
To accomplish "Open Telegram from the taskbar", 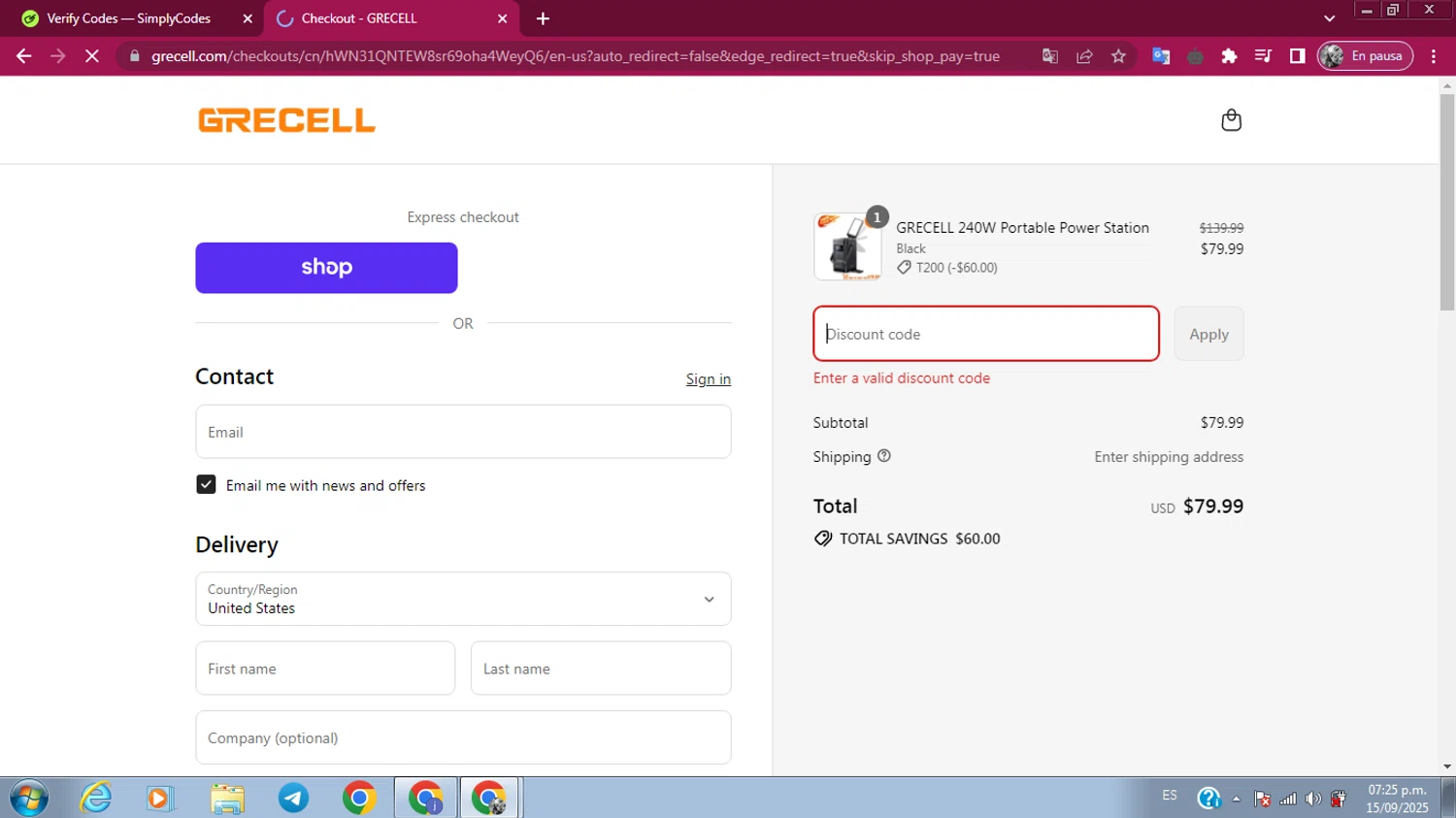I will pyautogui.click(x=293, y=798).
